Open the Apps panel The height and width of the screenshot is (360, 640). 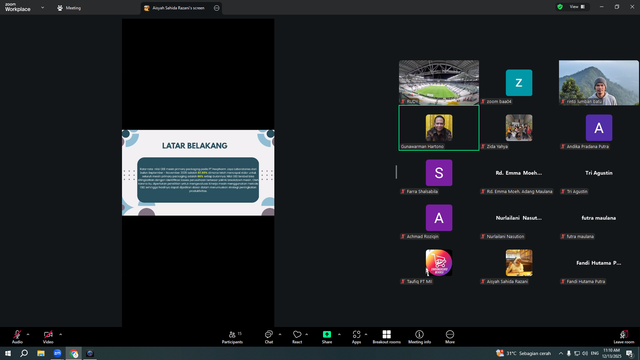[x=356, y=337]
